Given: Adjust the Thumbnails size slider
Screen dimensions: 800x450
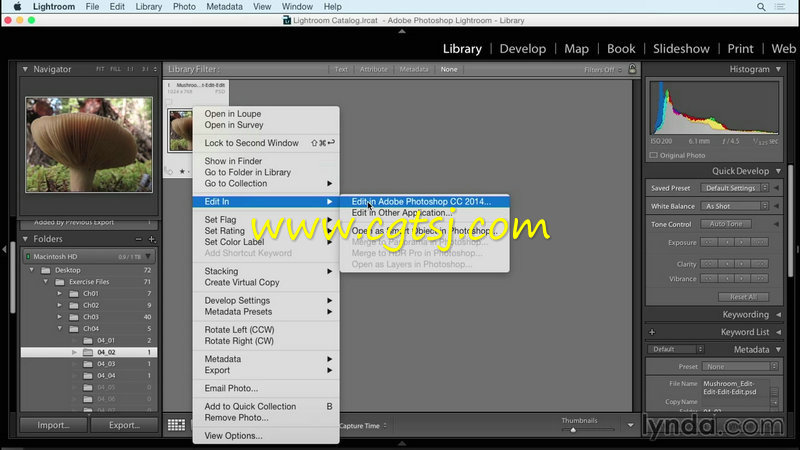Looking at the screenshot, I should pyautogui.click(x=573, y=430).
